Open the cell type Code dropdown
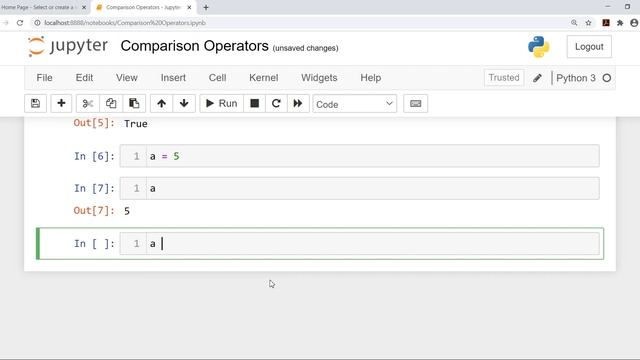 tap(354, 104)
